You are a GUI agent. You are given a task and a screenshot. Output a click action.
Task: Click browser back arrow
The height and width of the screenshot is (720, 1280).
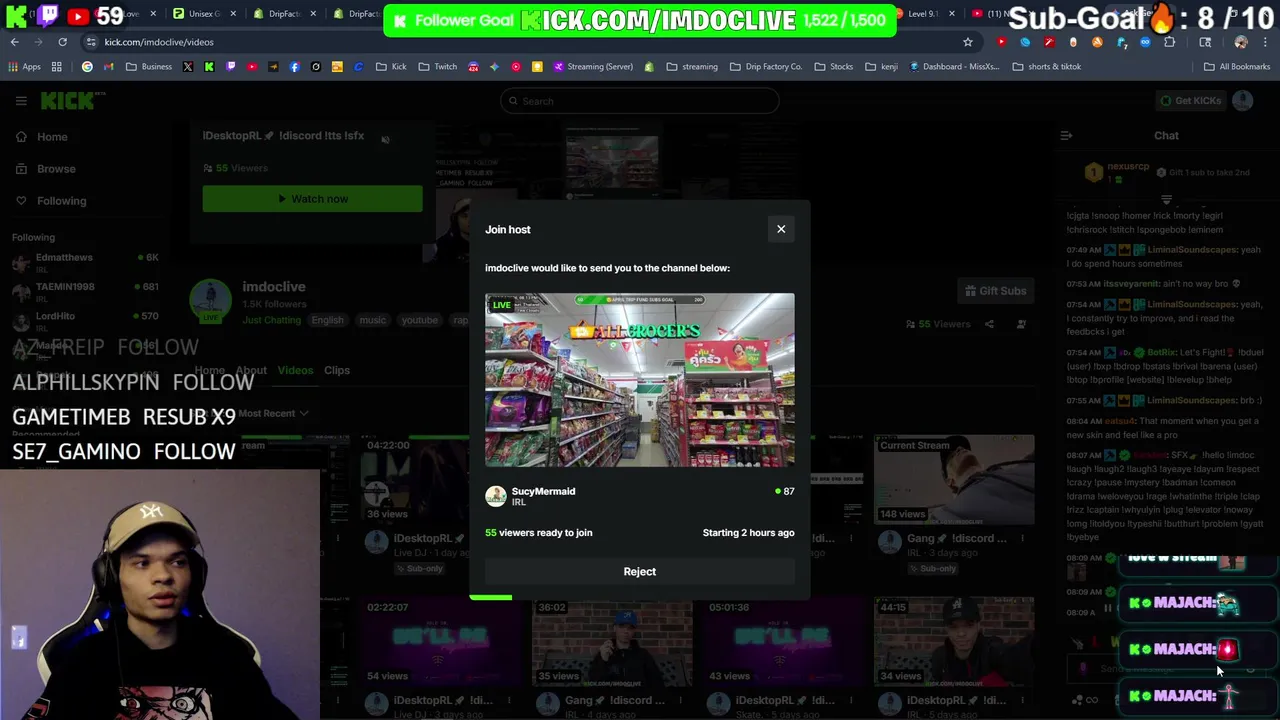pyautogui.click(x=15, y=42)
